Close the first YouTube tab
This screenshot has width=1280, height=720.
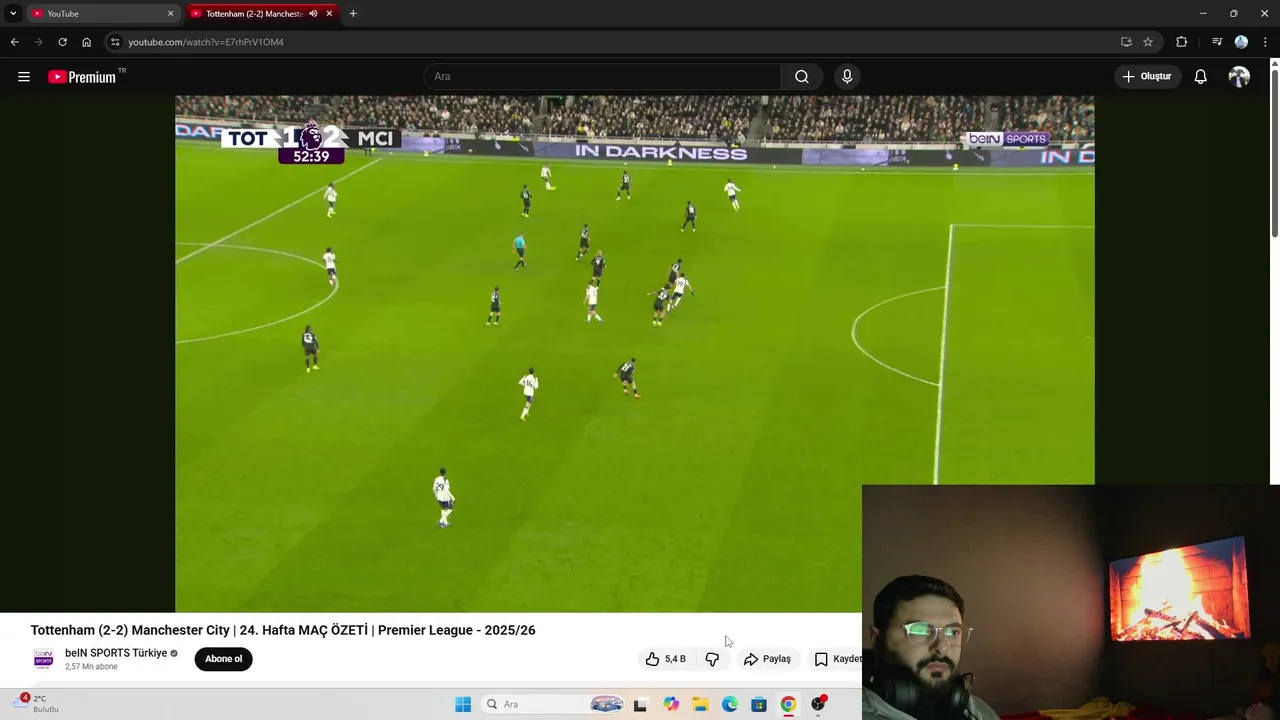point(170,13)
